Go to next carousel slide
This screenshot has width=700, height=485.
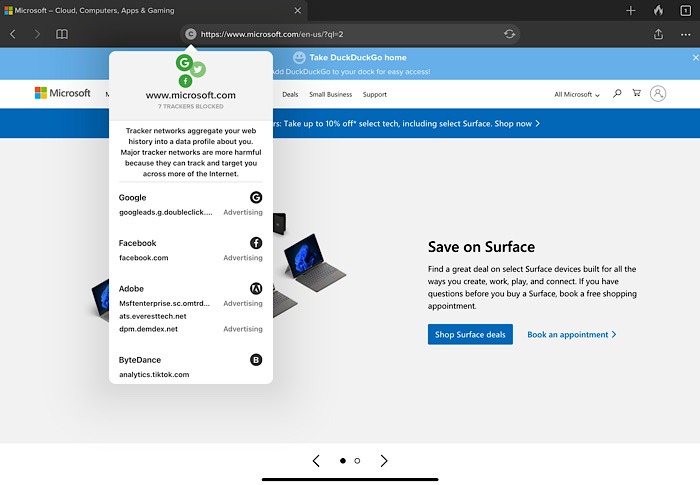tap(384, 461)
